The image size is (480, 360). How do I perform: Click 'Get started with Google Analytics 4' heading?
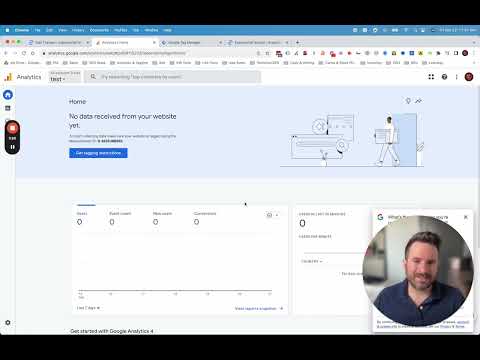click(x=112, y=331)
